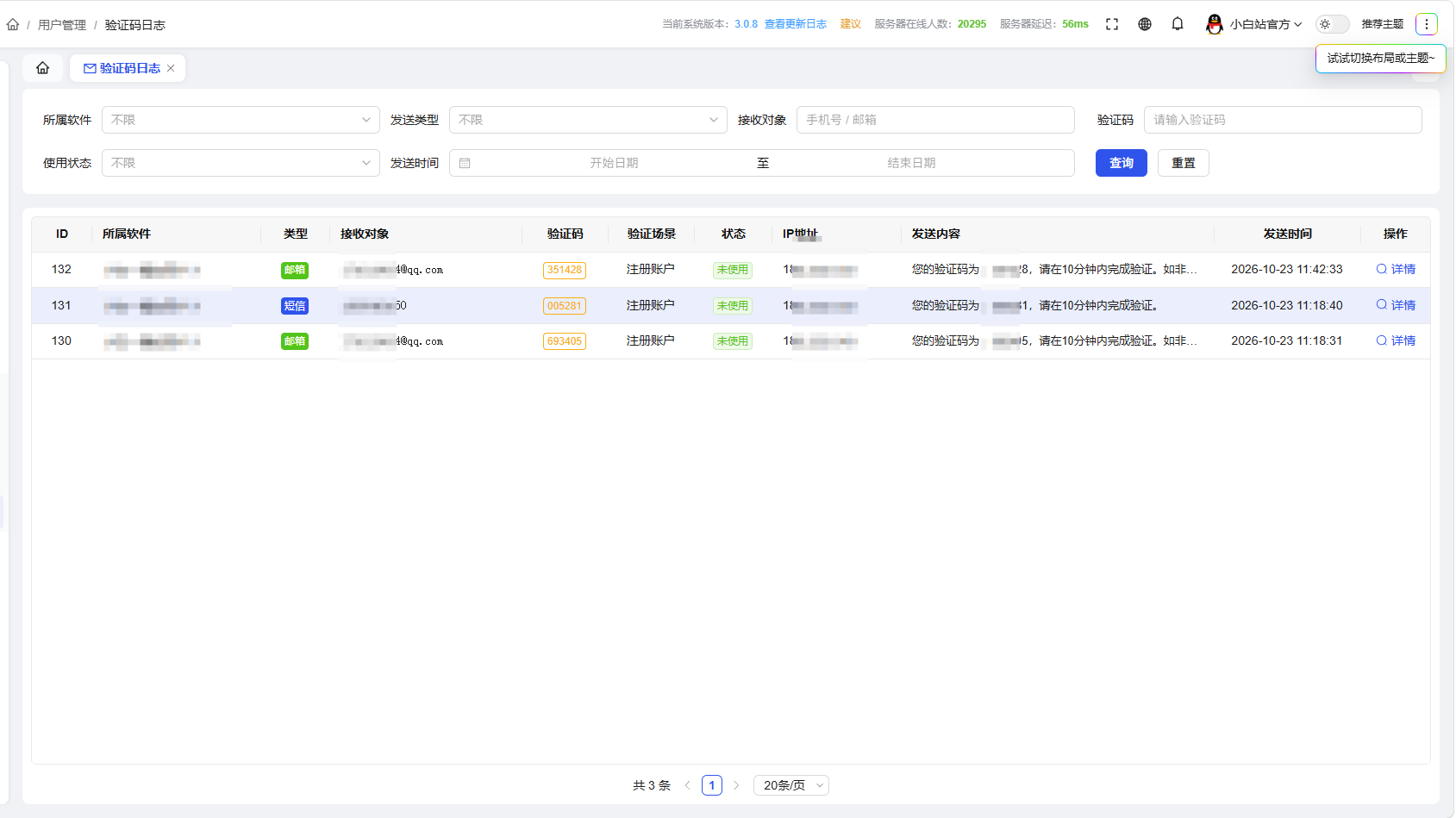Expand the 发送类型 dropdown
Image resolution: width=1456 pixels, height=818 pixels.
588,120
